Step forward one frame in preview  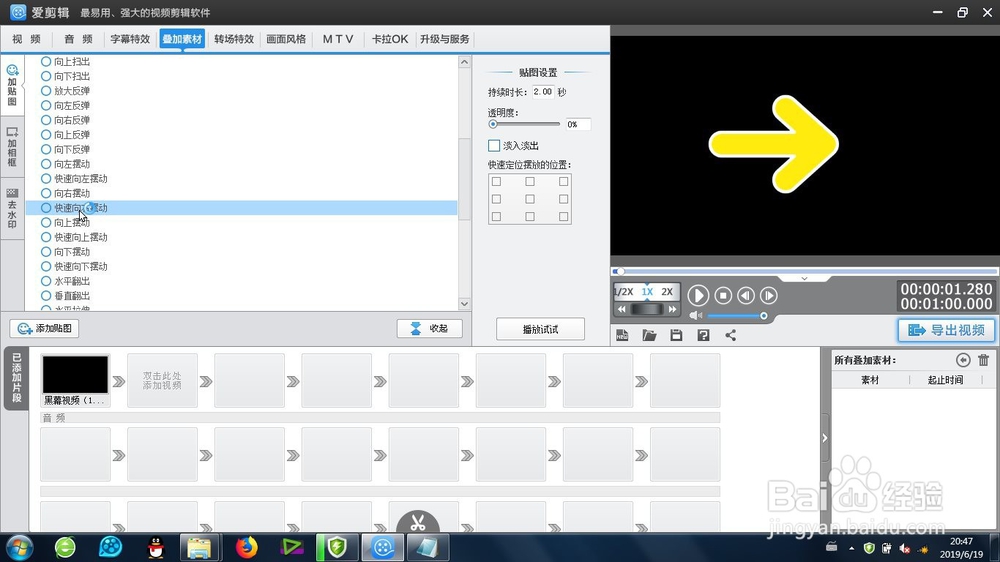tap(768, 295)
